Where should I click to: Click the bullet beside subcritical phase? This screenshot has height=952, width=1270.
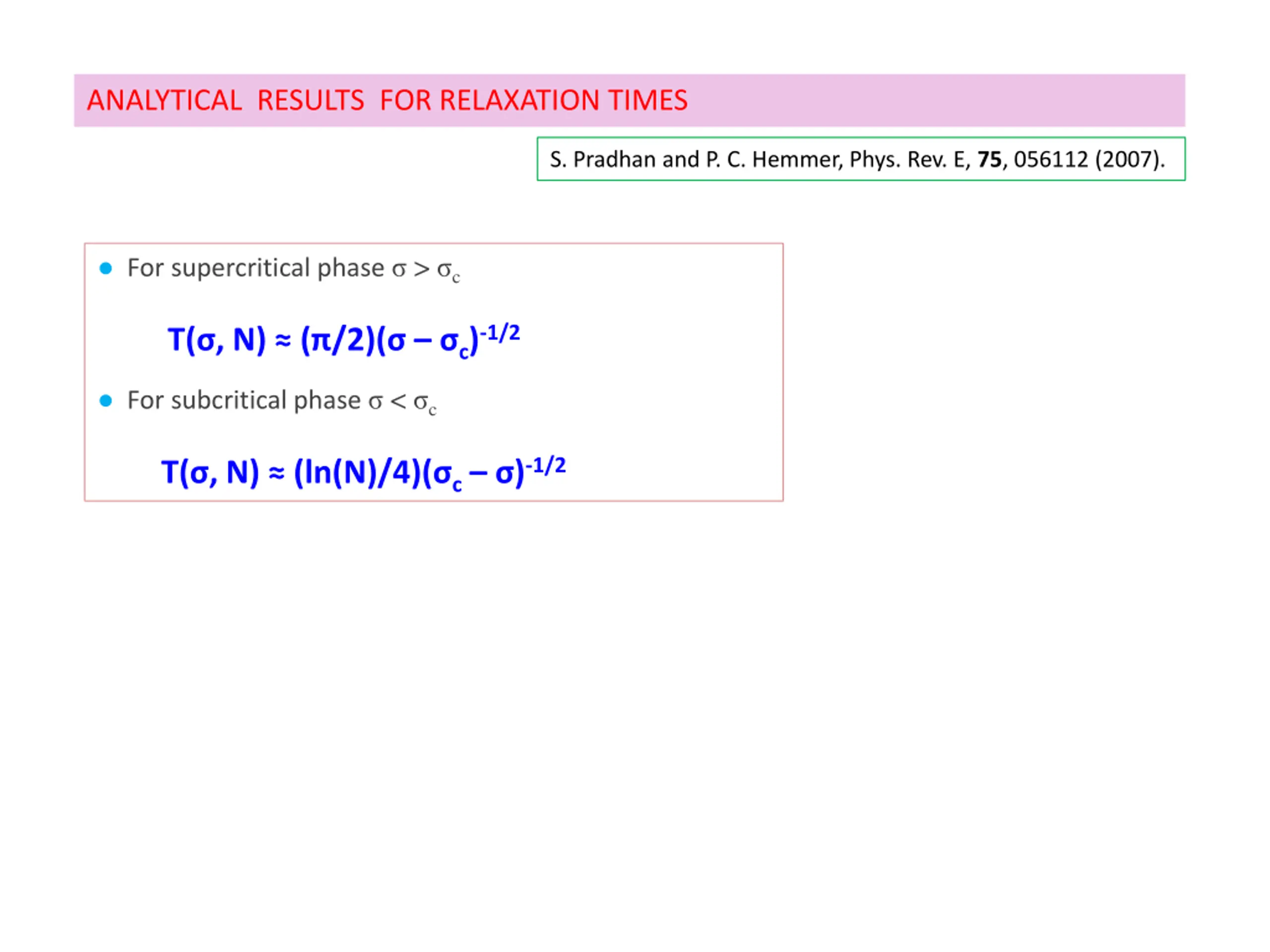tap(106, 401)
